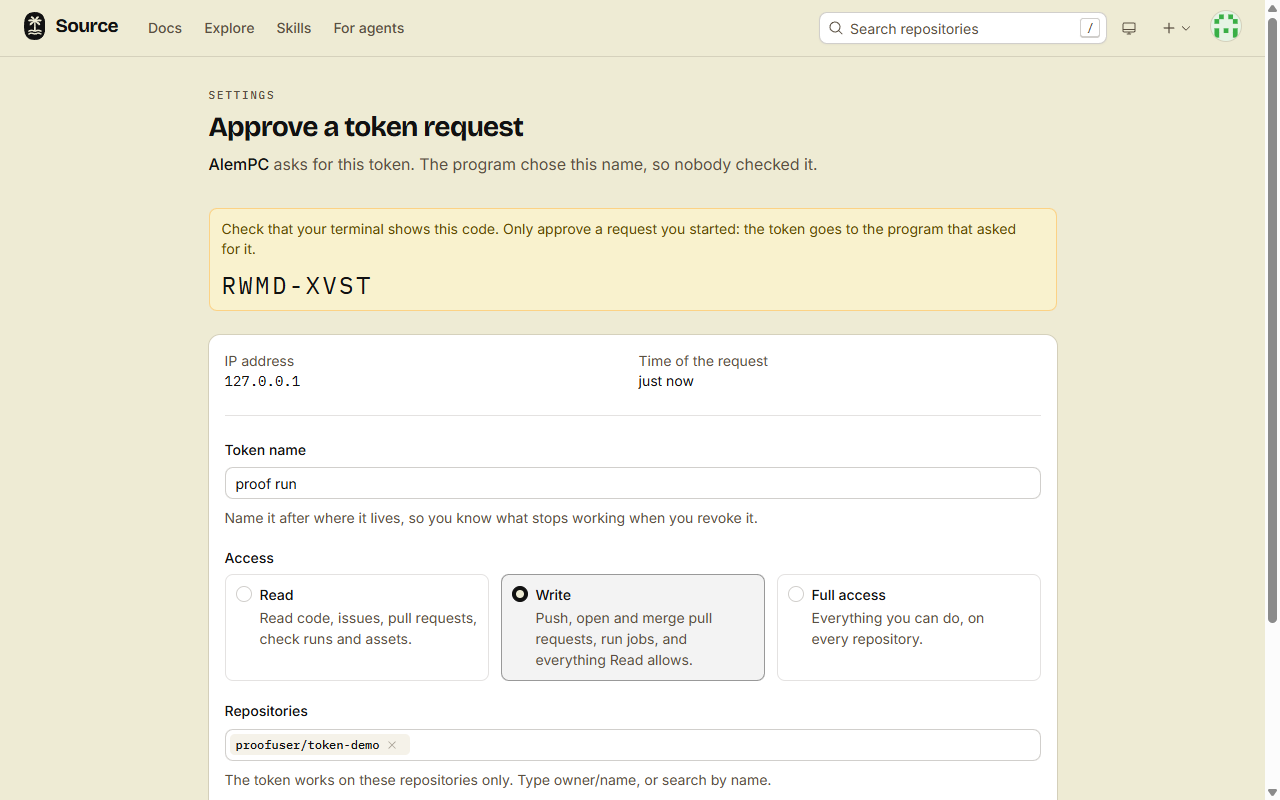Click the "just now" request time
Image resolution: width=1280 pixels, height=800 pixels.
(x=666, y=381)
